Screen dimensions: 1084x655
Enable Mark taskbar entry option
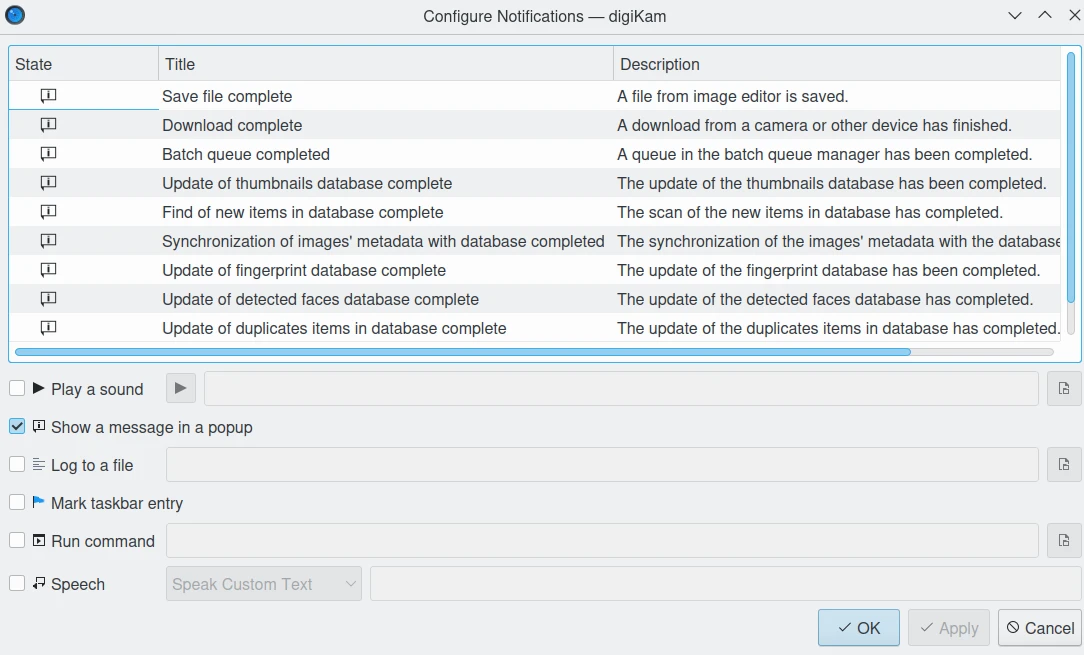[17, 503]
